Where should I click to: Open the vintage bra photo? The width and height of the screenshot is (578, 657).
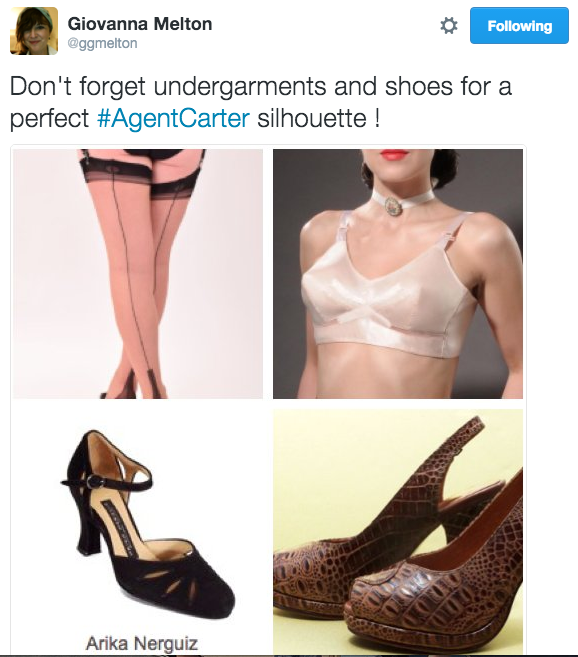(x=398, y=274)
